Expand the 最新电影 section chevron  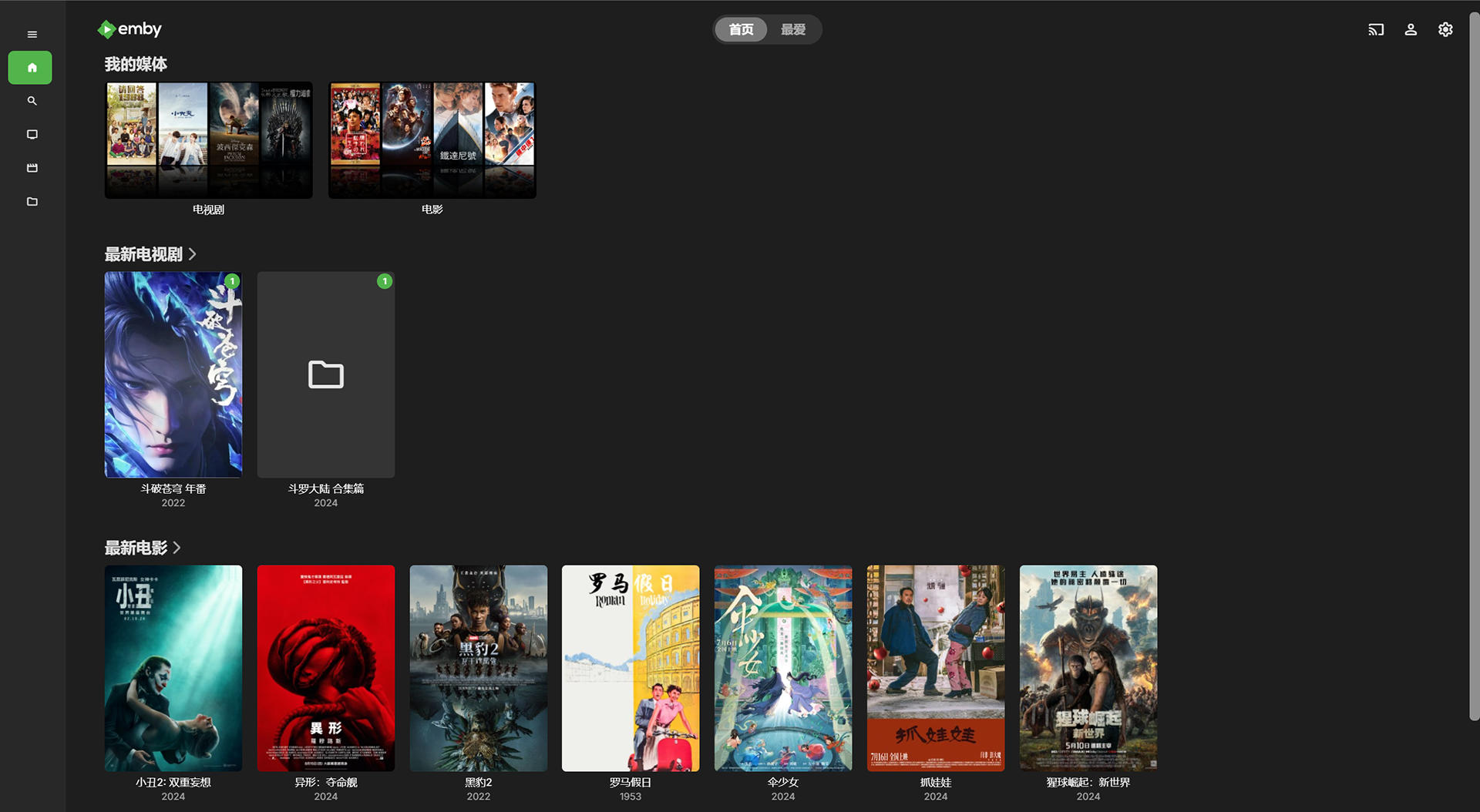tap(177, 547)
